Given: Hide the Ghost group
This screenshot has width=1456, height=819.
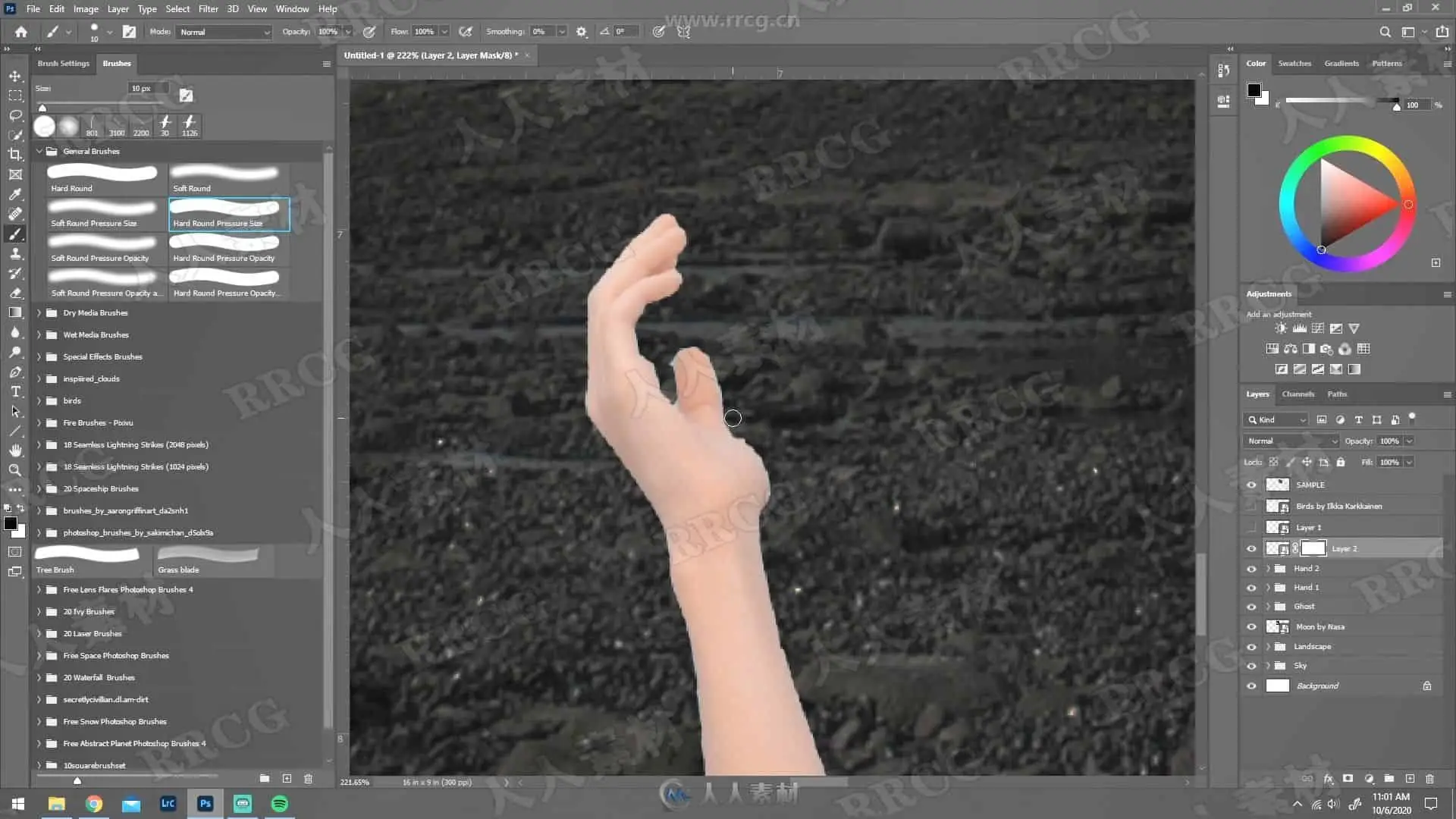Looking at the screenshot, I should [x=1251, y=607].
